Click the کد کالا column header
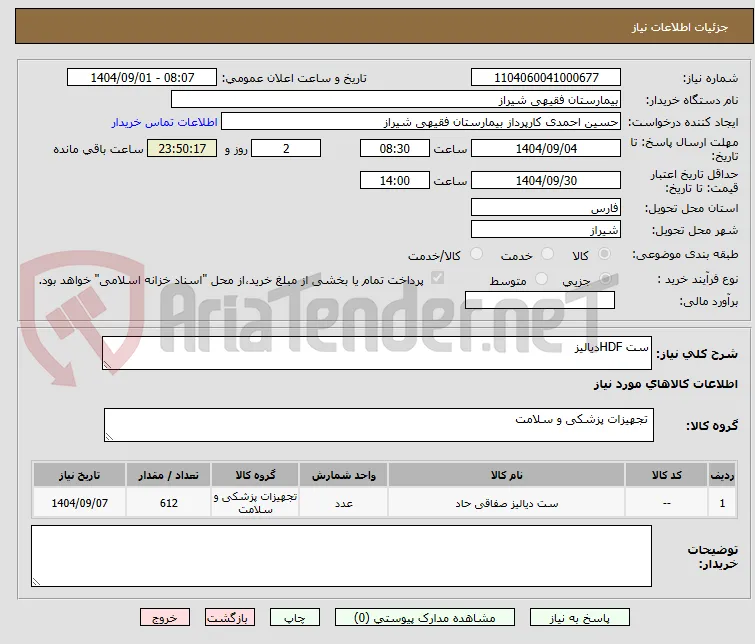755x644 pixels. point(666,475)
